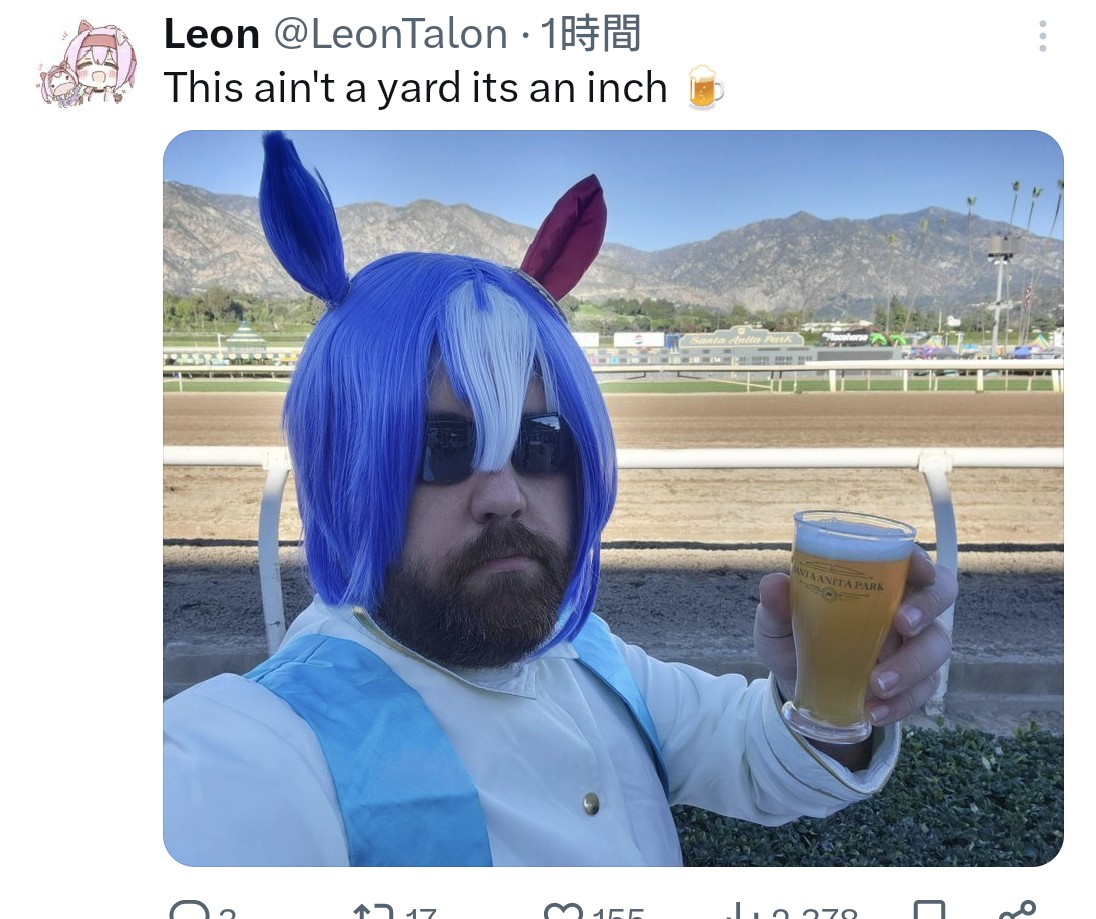Toggle the like heart icon

(563, 911)
